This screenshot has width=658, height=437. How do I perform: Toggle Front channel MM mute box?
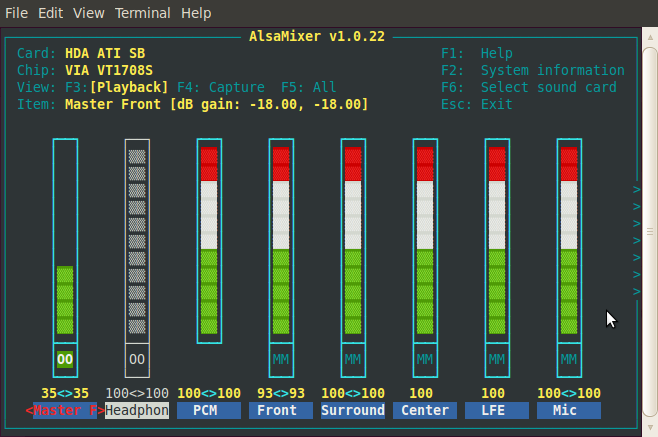click(x=281, y=359)
